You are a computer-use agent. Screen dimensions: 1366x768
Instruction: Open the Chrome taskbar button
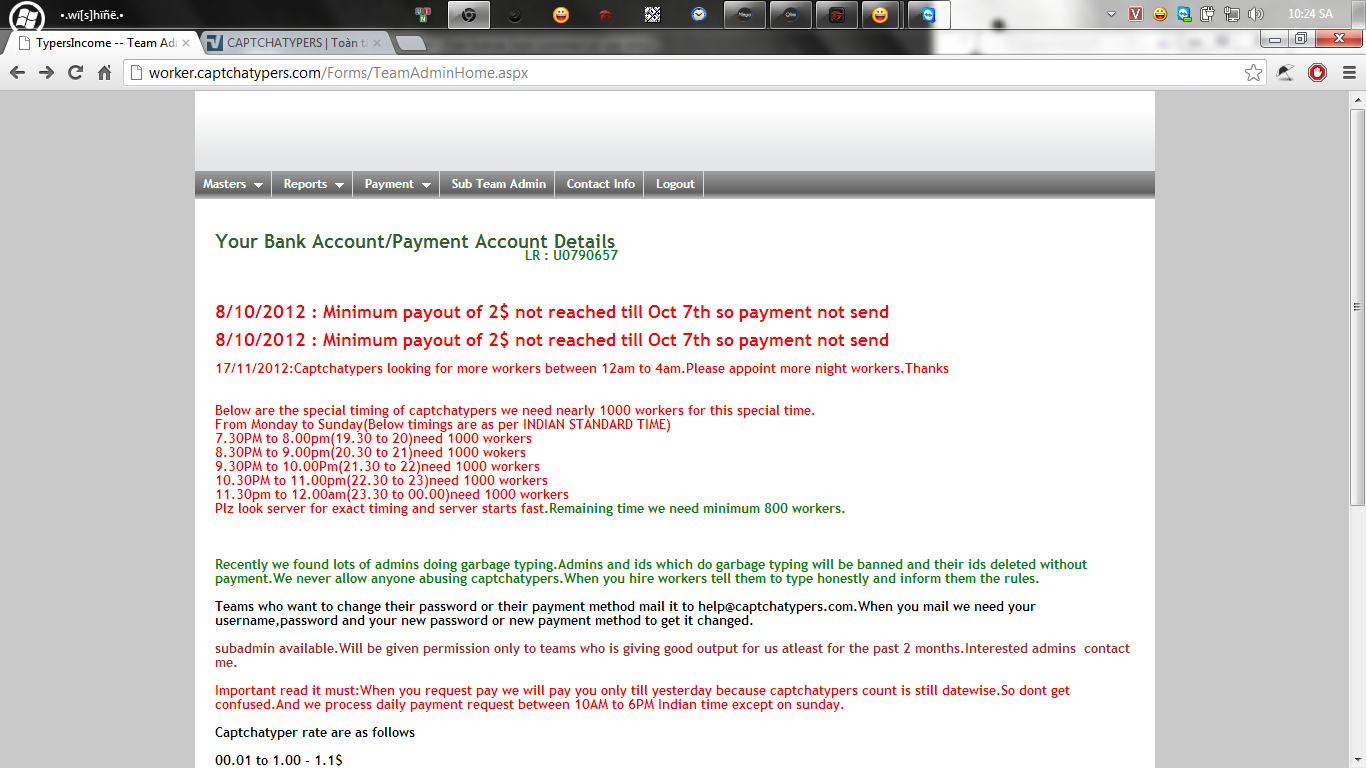(468, 15)
